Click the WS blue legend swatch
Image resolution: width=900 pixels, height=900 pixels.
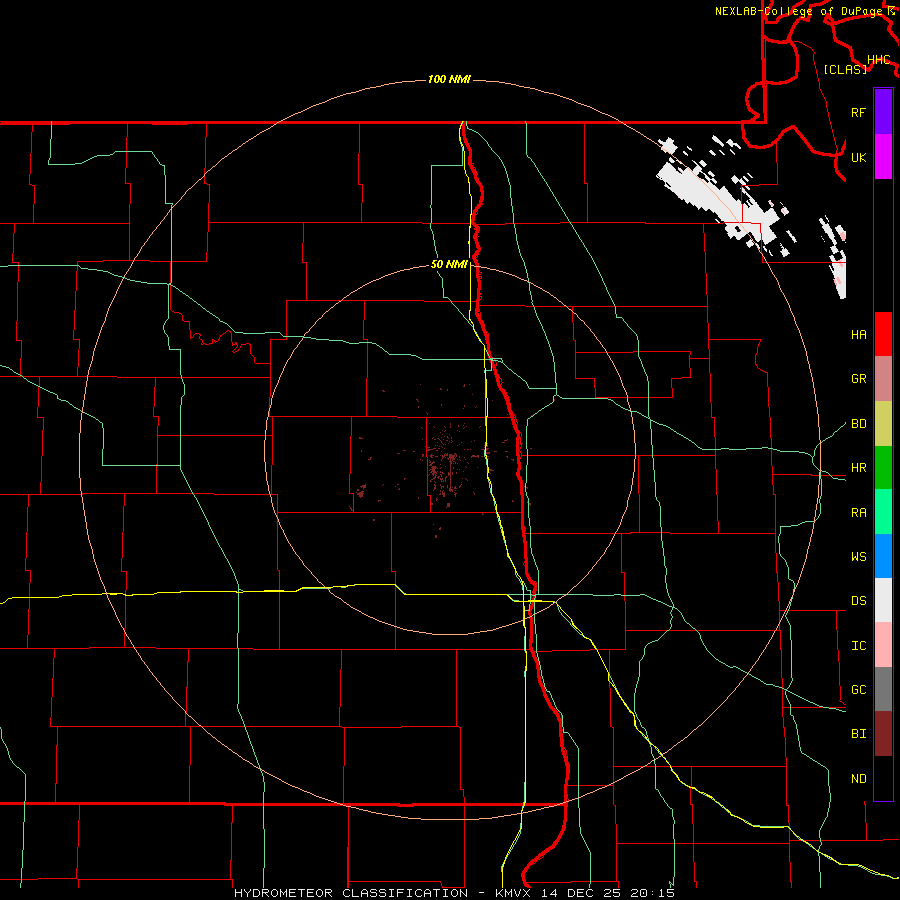tap(883, 556)
